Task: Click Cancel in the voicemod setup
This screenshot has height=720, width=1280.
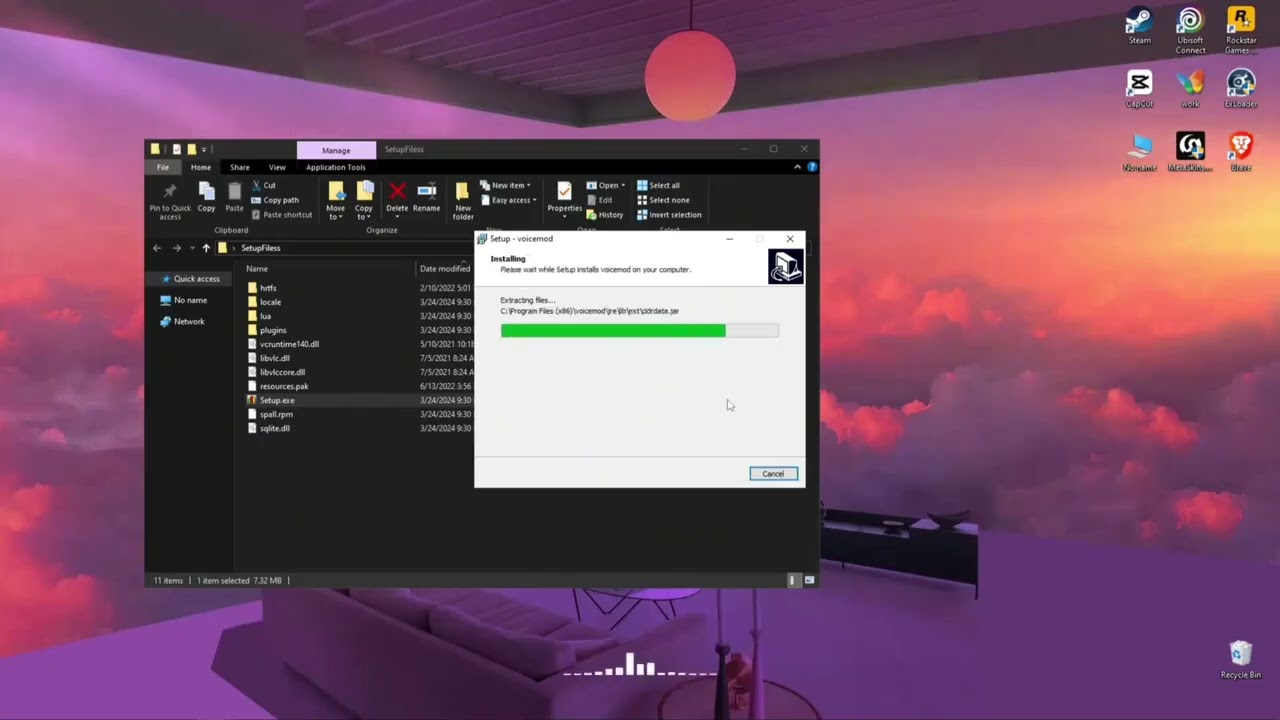Action: click(774, 474)
